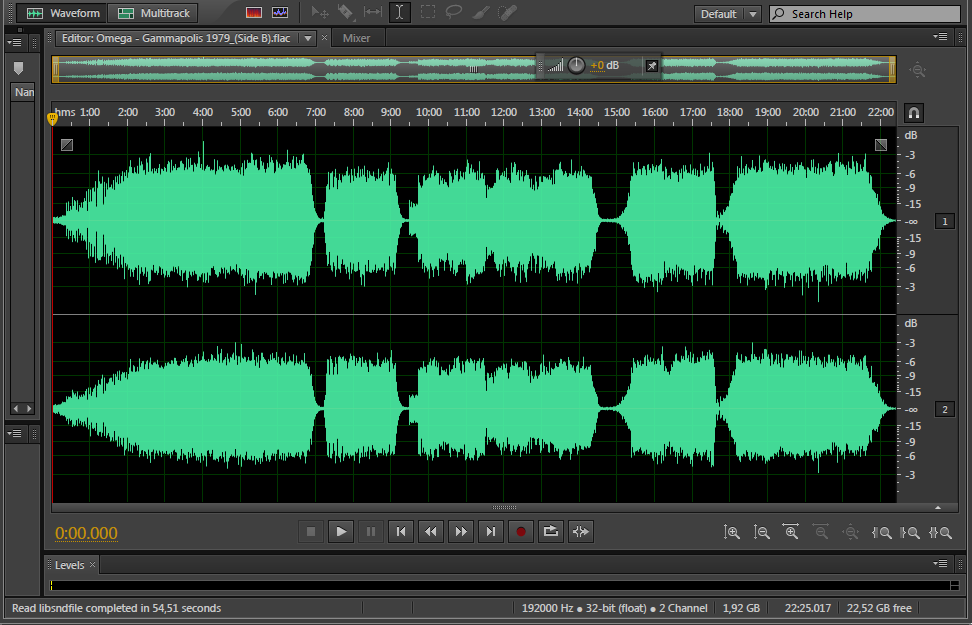The image size is (972, 625).
Task: Click inside the Search Help field
Action: (865, 14)
